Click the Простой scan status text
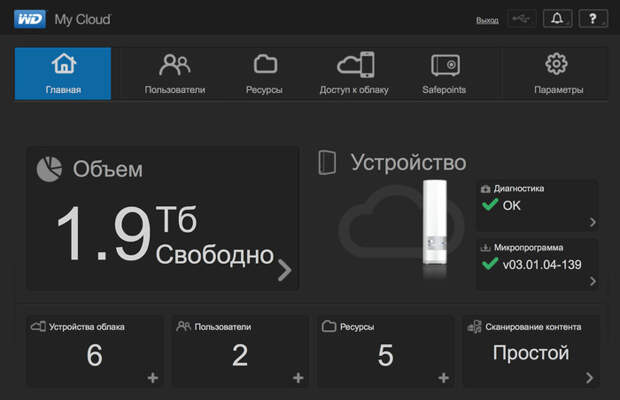This screenshot has height=400, width=620. (x=531, y=353)
